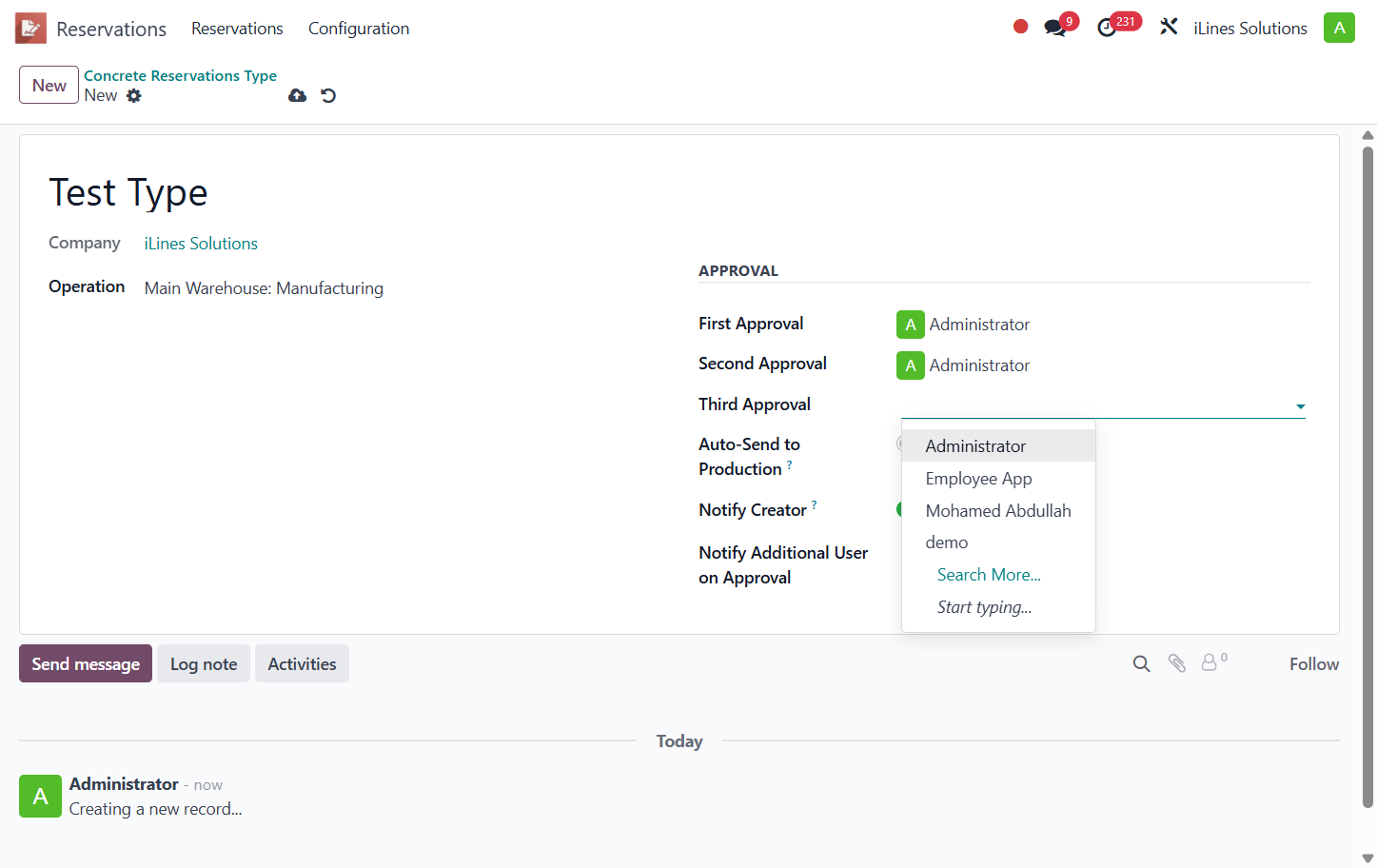Viewport: 1377px width, 868px height.
Task: Open Concrete Reservations Type breadcrumb
Action: 180,75
